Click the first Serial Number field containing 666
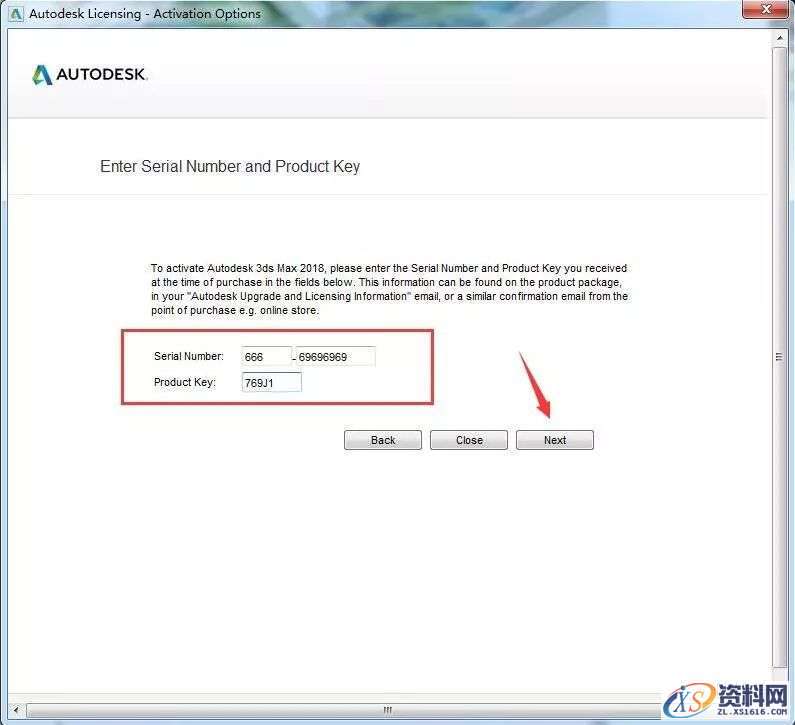 [266, 357]
